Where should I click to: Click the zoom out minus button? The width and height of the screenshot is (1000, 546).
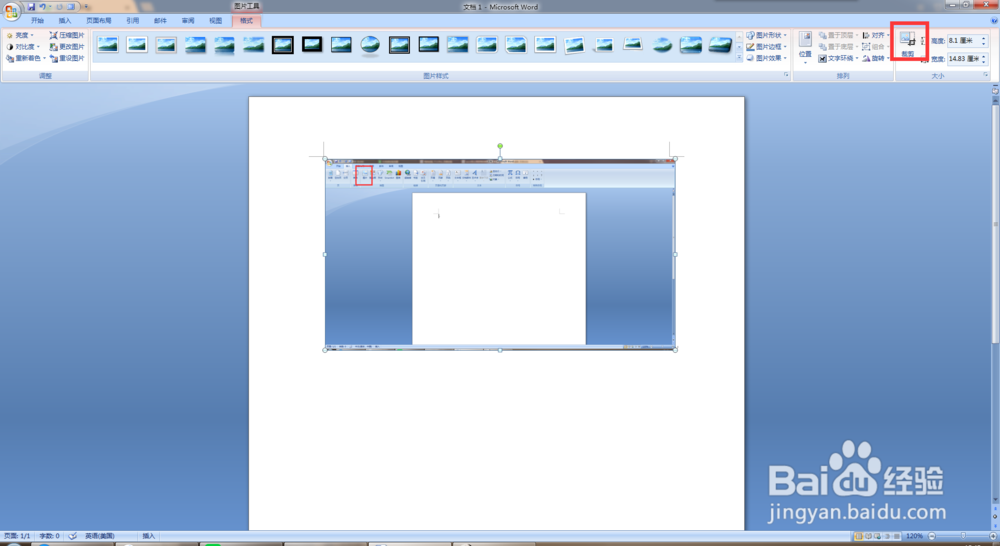tap(932, 536)
